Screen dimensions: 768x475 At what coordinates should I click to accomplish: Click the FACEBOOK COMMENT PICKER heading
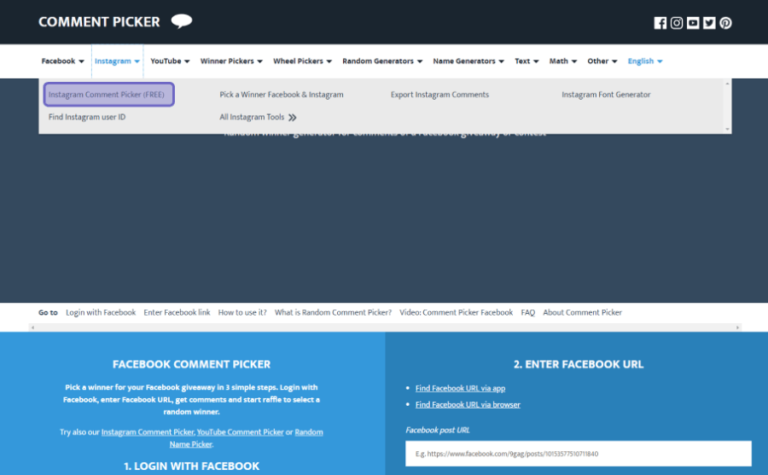pos(192,364)
